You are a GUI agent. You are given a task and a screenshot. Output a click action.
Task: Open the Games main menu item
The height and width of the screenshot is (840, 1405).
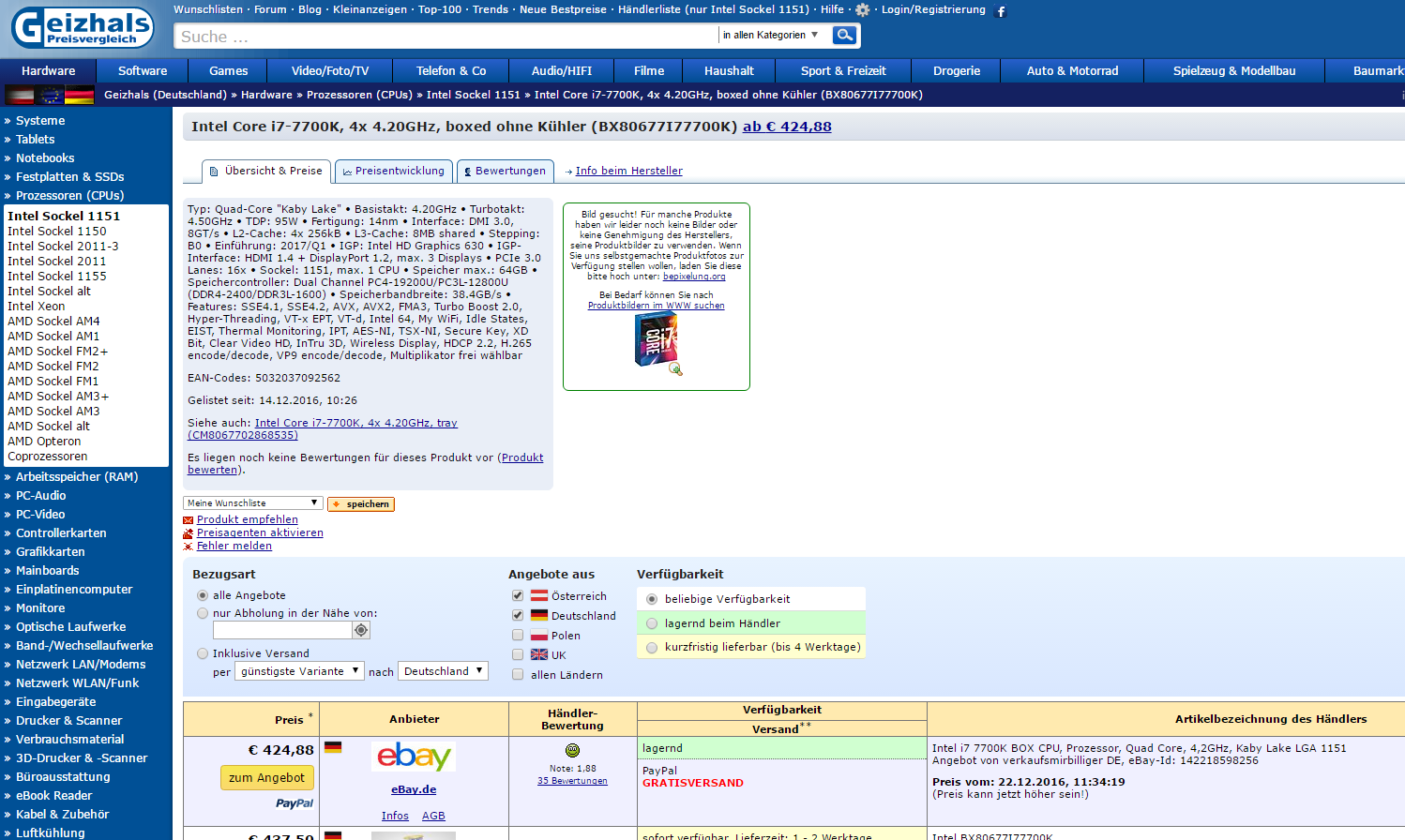[x=228, y=70]
